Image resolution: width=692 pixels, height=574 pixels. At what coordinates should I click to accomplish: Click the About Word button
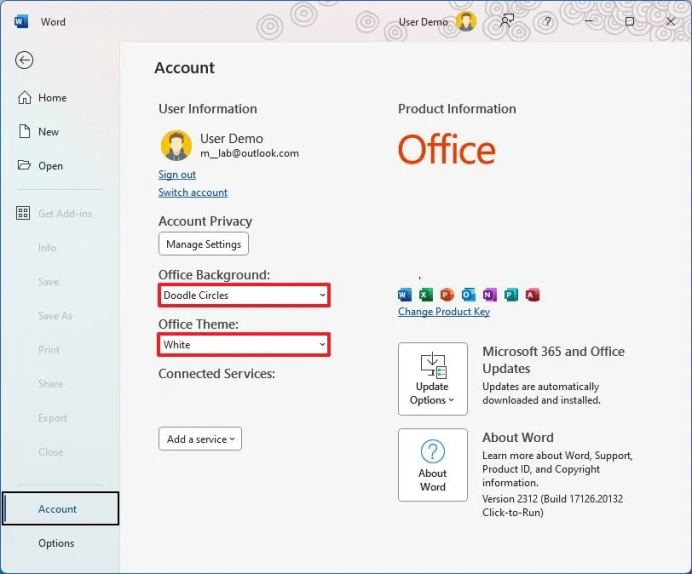432,465
